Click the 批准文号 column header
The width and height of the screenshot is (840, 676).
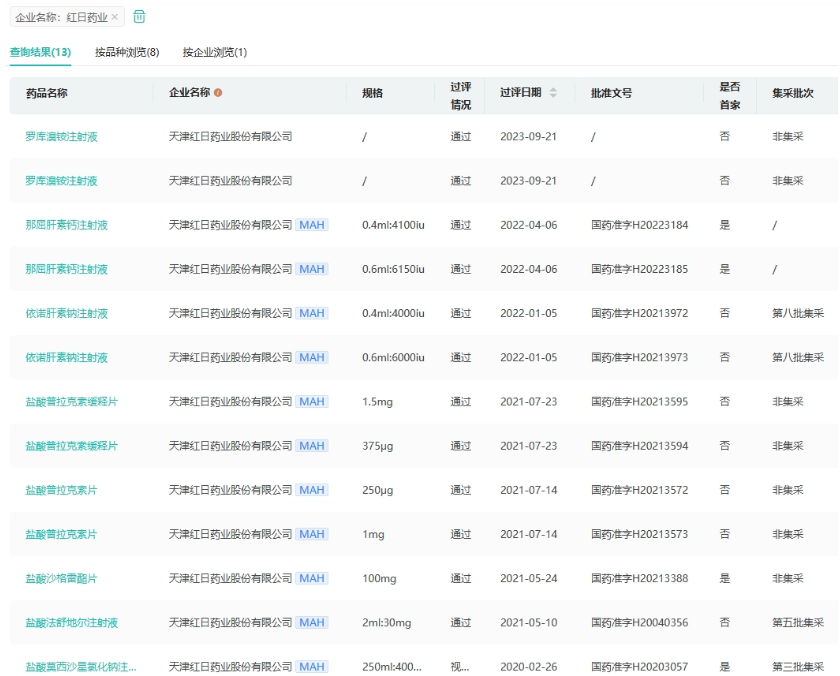(x=611, y=93)
